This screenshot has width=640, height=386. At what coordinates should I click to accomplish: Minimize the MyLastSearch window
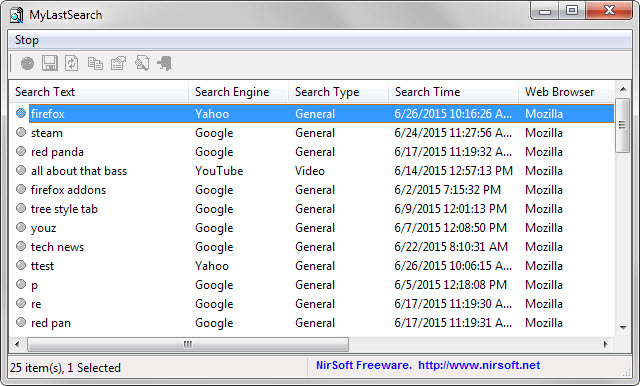pos(545,11)
